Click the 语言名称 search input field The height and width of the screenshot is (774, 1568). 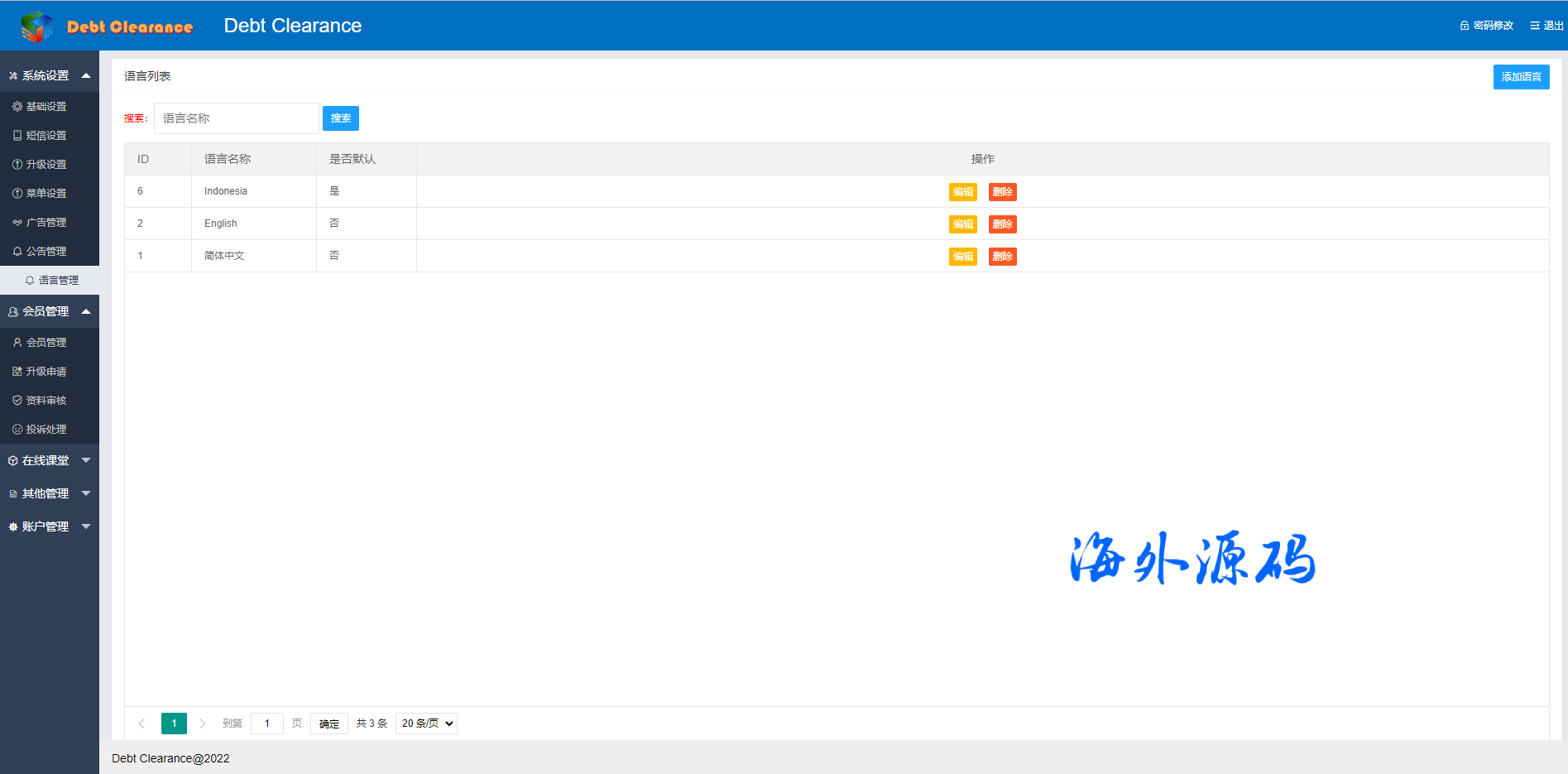coord(237,118)
